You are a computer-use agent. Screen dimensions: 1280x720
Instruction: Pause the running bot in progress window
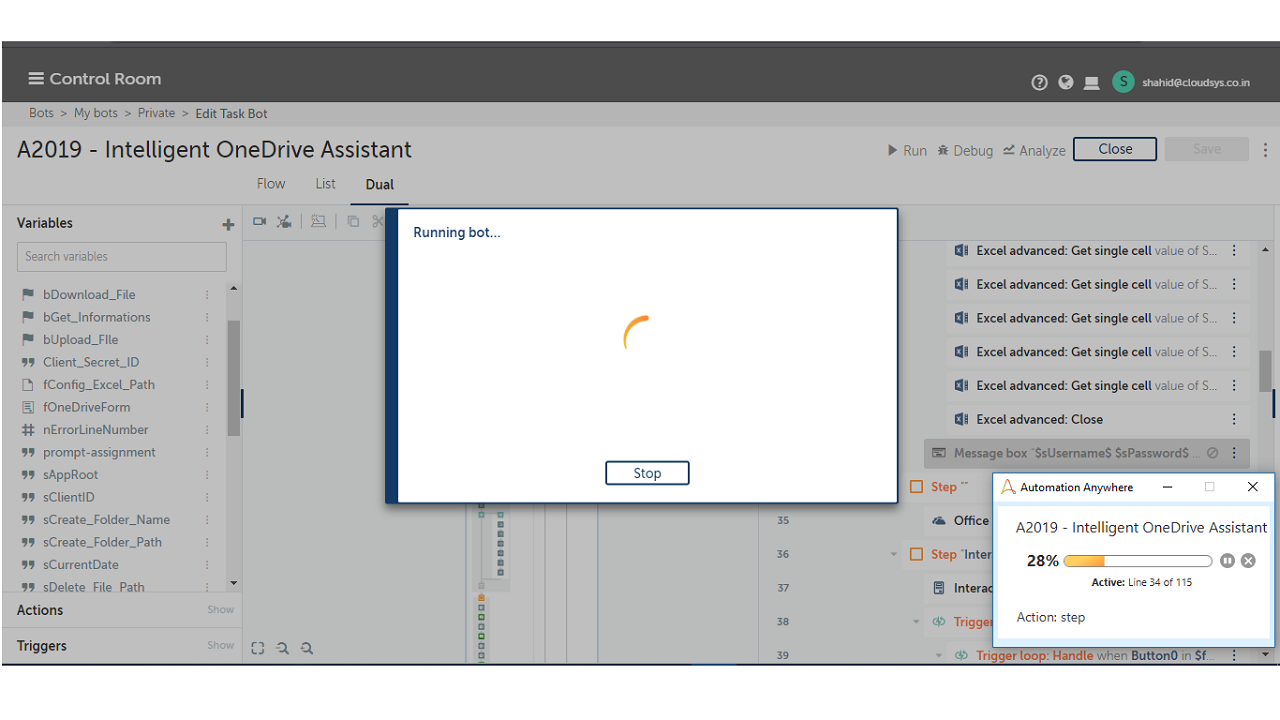click(1228, 561)
